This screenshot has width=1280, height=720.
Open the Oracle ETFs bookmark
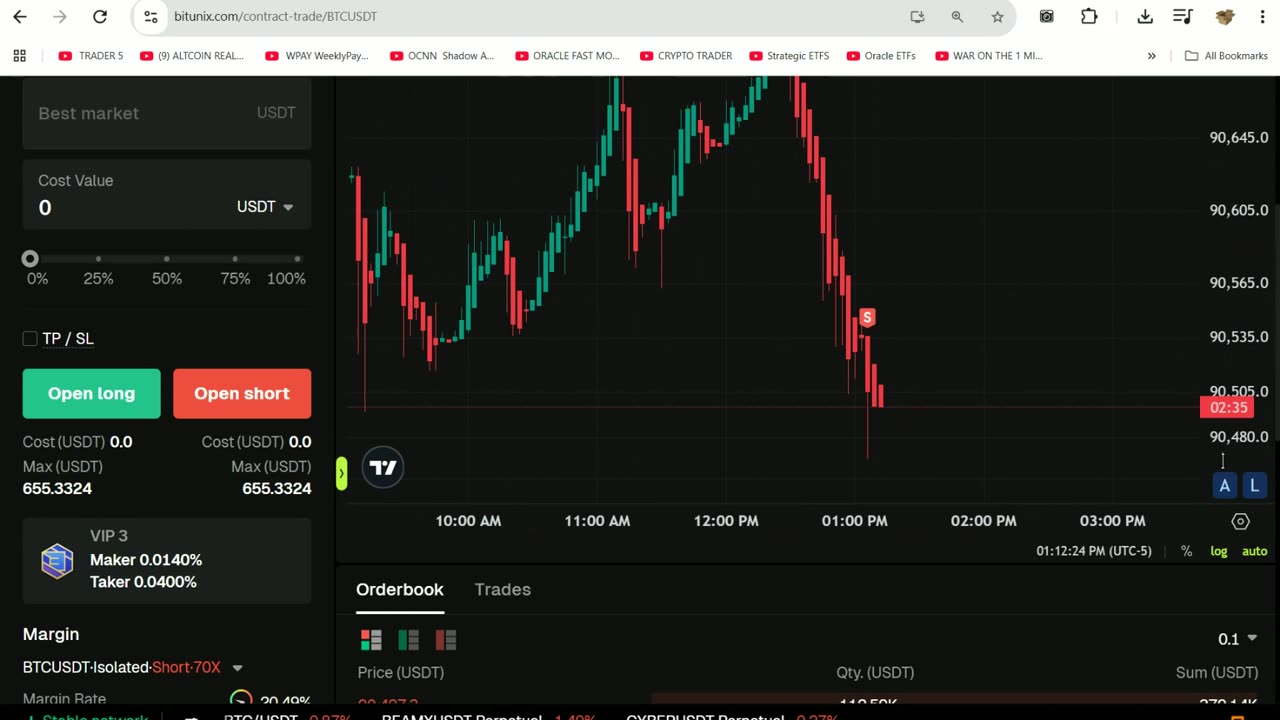tap(881, 56)
